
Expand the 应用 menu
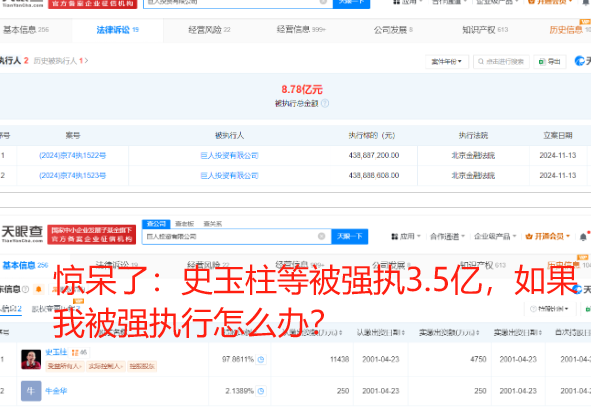[x=406, y=236]
